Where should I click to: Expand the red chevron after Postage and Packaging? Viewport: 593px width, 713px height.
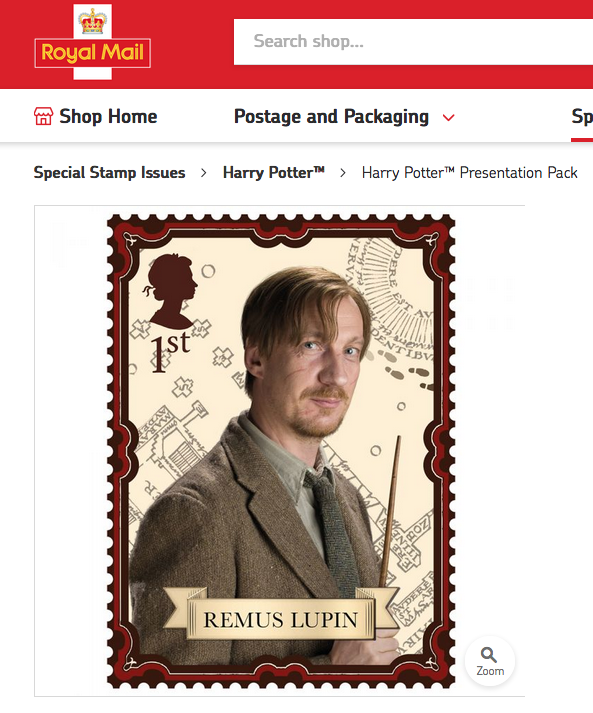pos(448,118)
